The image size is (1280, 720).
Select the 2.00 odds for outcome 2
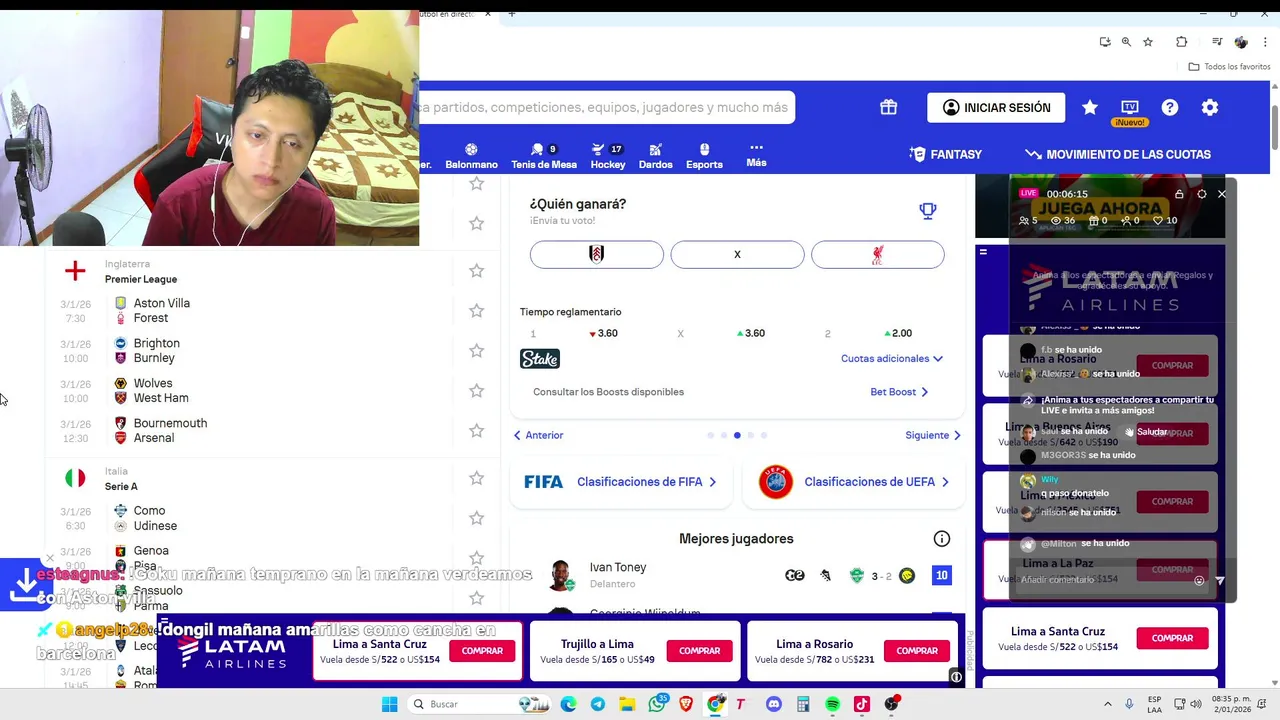click(898, 333)
